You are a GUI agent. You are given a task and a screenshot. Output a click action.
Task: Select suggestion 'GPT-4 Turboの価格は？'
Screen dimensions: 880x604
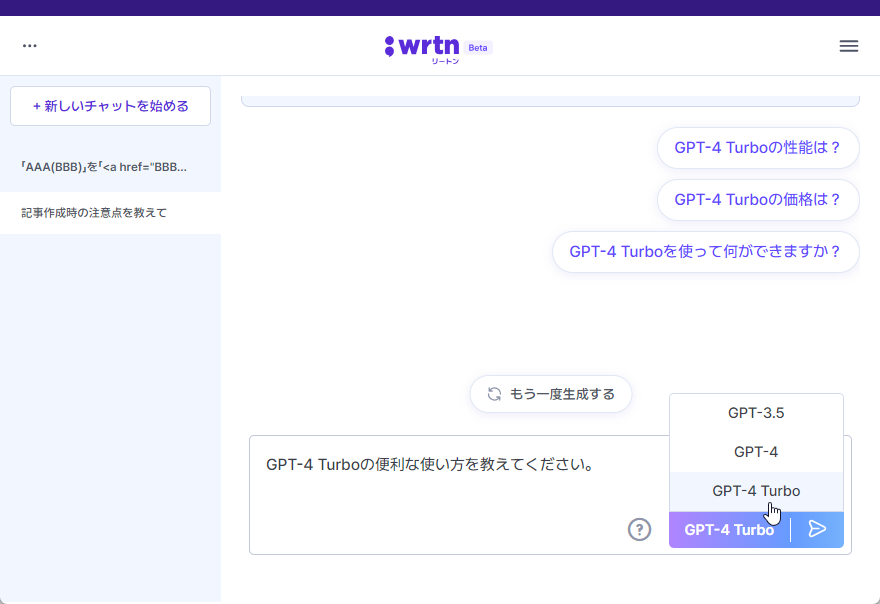tap(758, 200)
